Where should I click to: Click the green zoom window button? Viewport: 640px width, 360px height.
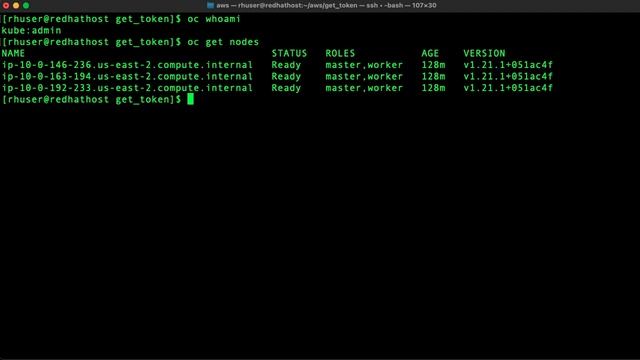pyautogui.click(x=26, y=5)
